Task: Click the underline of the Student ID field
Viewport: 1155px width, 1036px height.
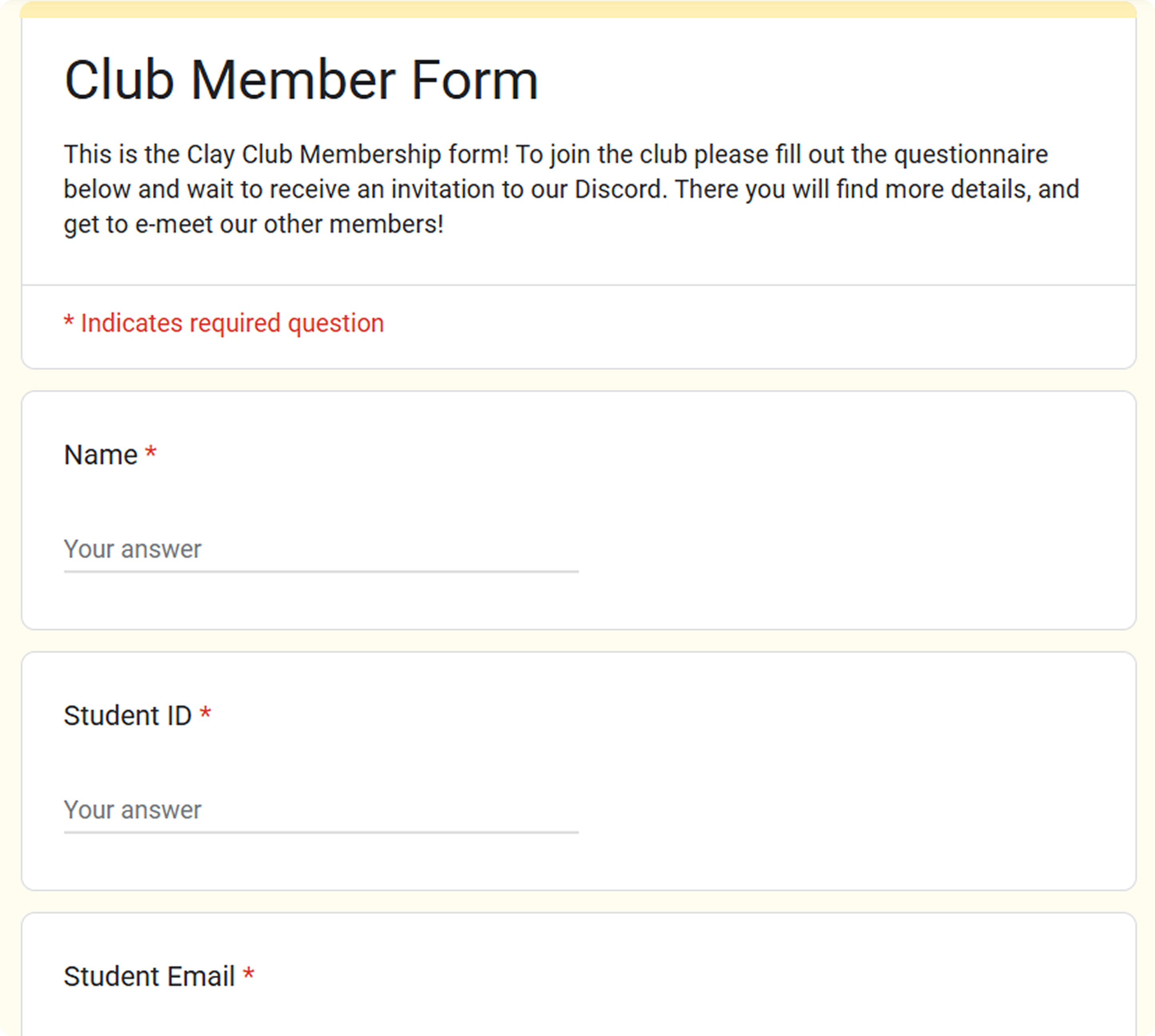Action: pyautogui.click(x=319, y=831)
